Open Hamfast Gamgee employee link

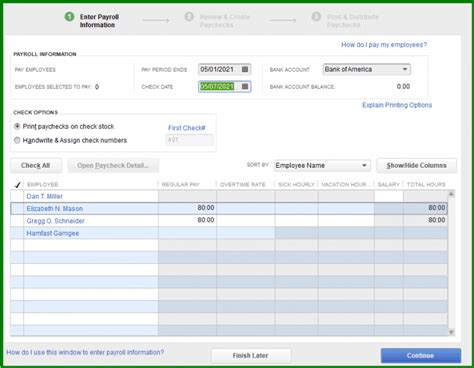click(x=53, y=233)
